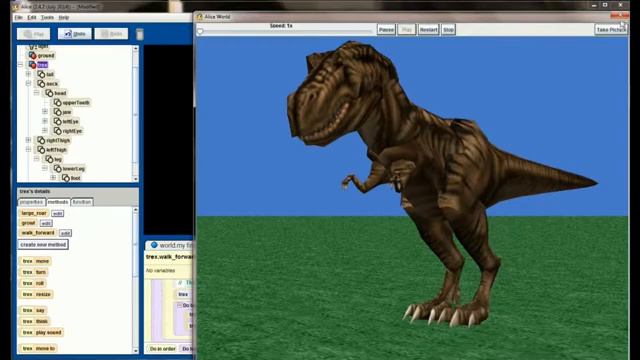Edit the walk_forward method
Viewport: 640px width, 360px height.
(x=65, y=233)
